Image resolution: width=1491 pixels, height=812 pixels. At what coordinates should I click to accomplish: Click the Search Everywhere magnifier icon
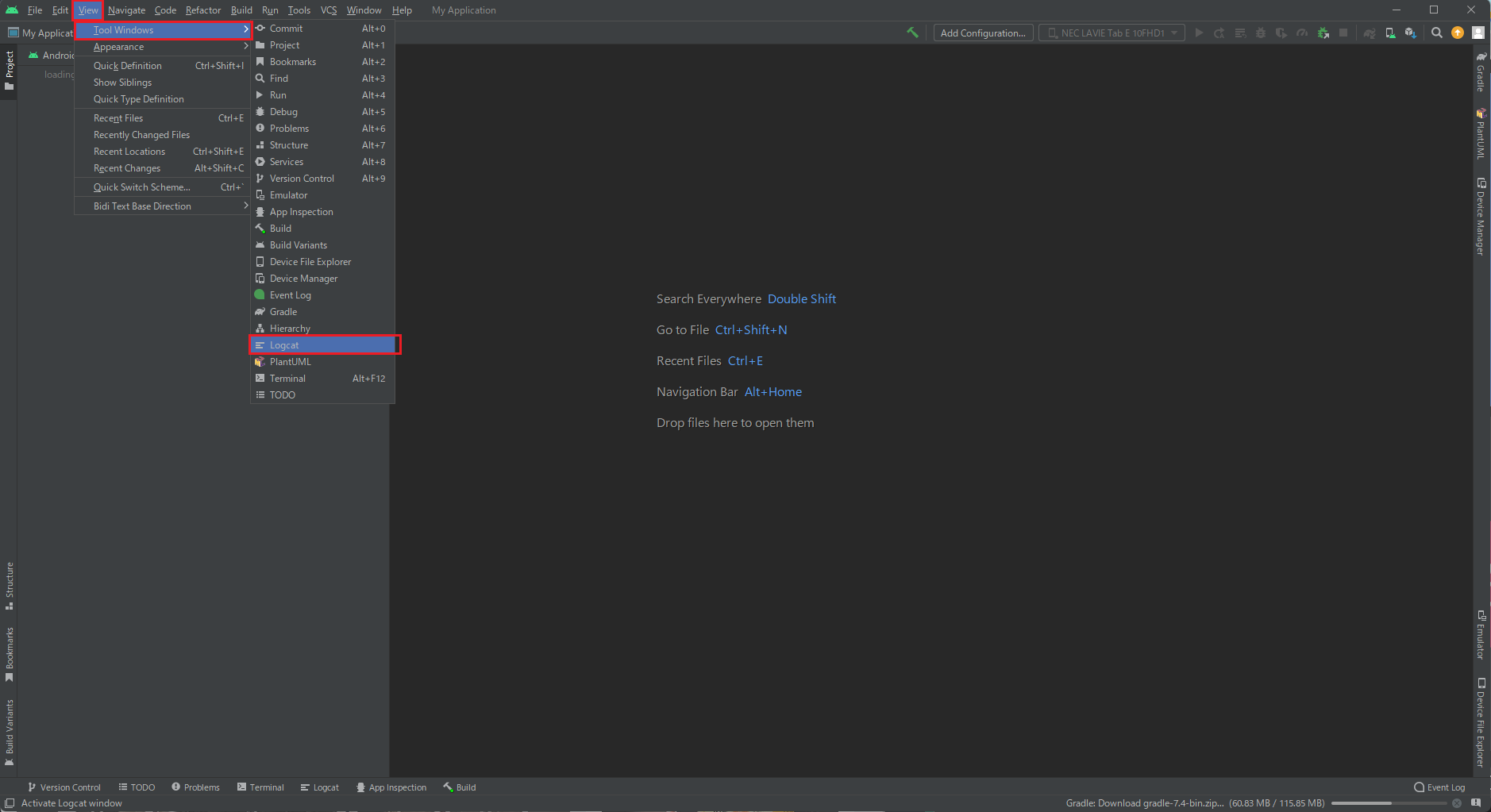coord(1436,33)
